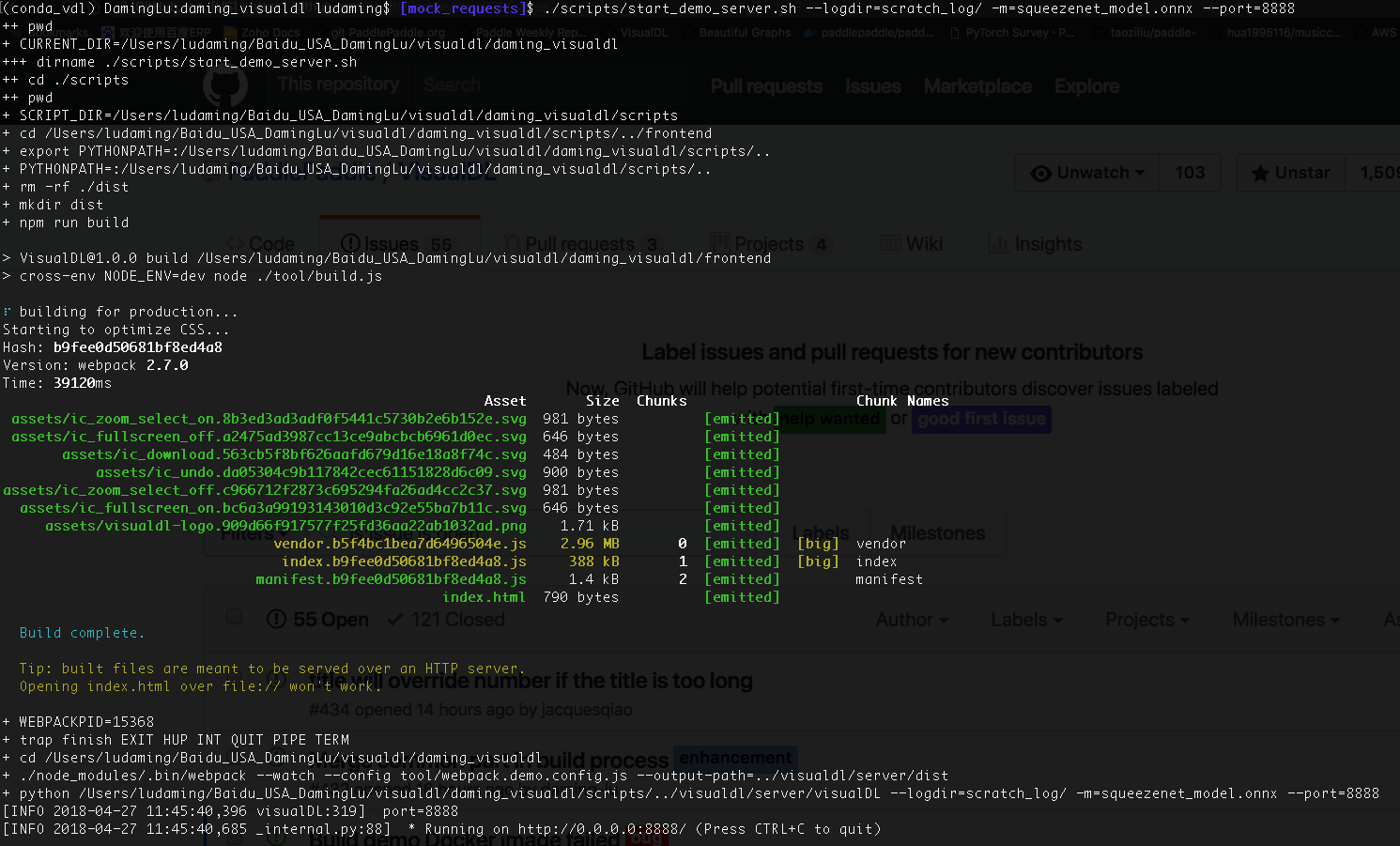The width and height of the screenshot is (1400, 846).
Task: Click 'Starting to optimize CSS...' line
Action: click(116, 330)
